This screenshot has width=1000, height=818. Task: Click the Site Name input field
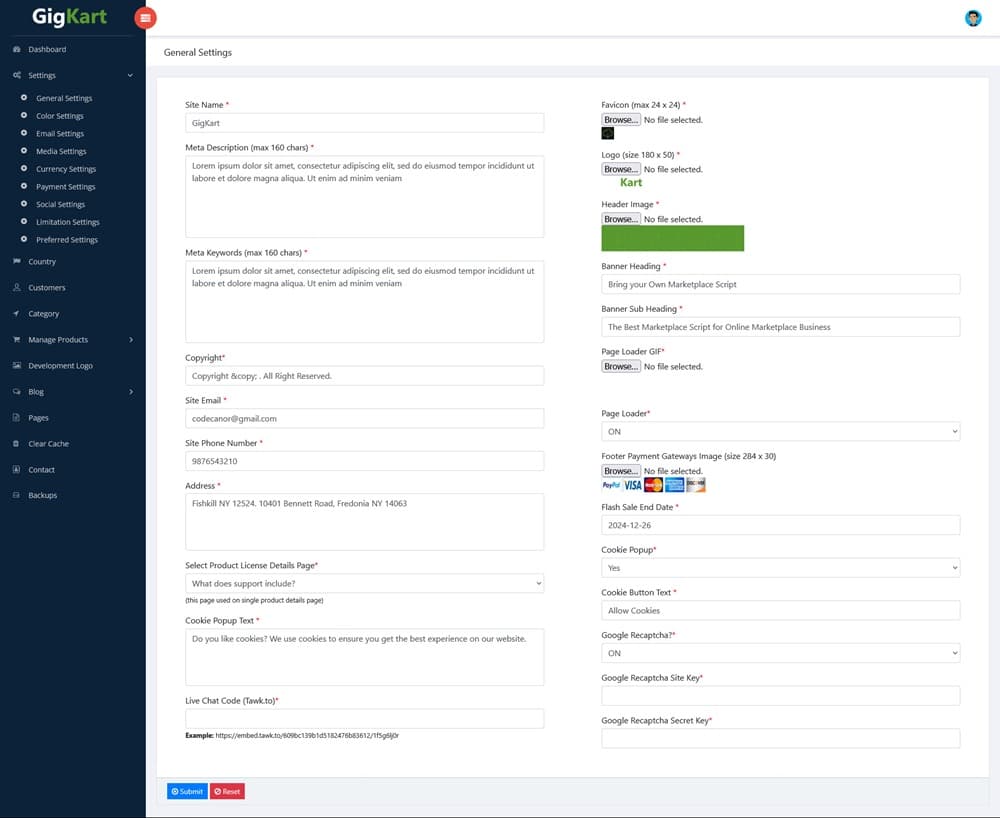pos(364,123)
